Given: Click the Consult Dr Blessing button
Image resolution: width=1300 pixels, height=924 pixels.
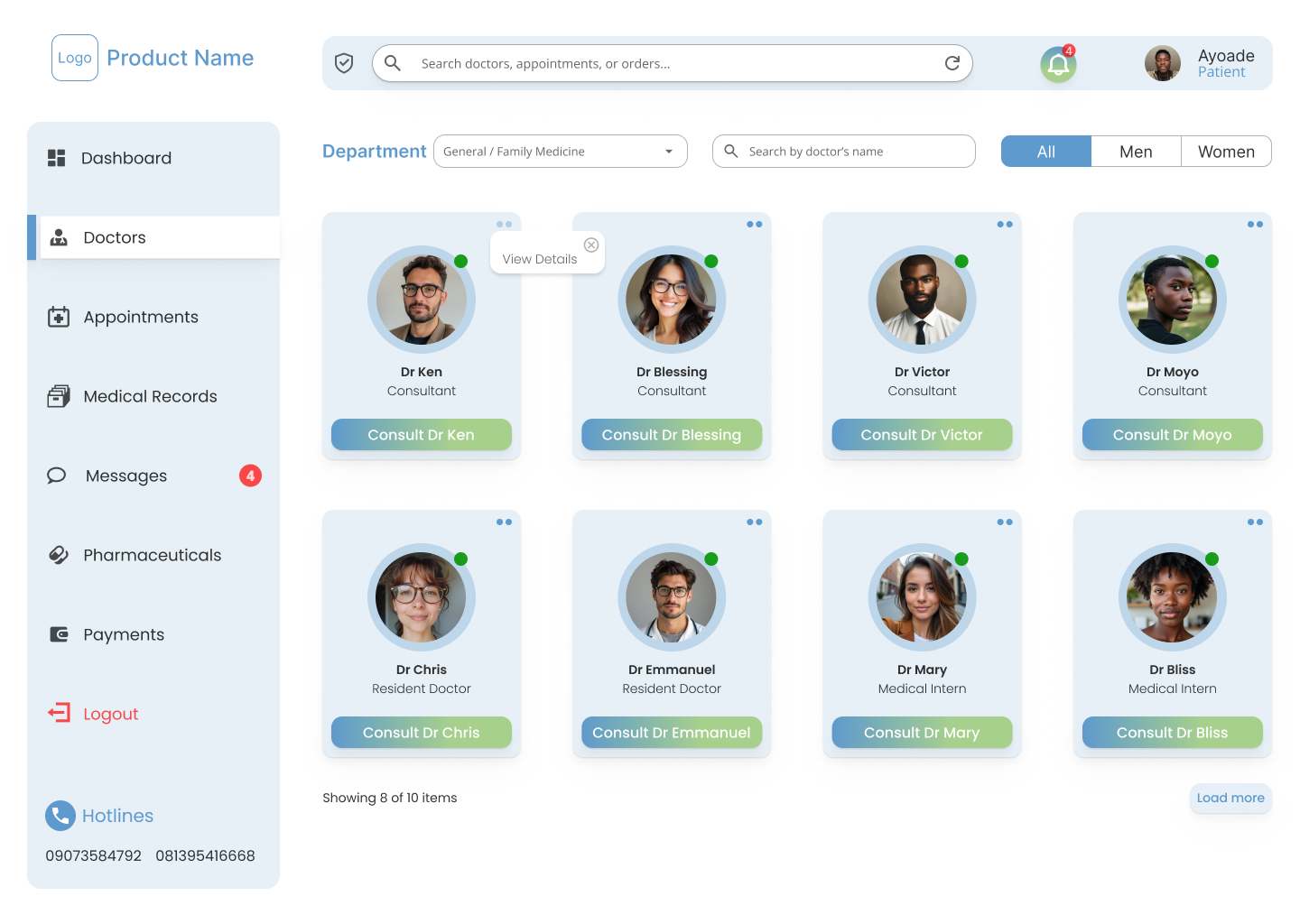Looking at the screenshot, I should [672, 434].
